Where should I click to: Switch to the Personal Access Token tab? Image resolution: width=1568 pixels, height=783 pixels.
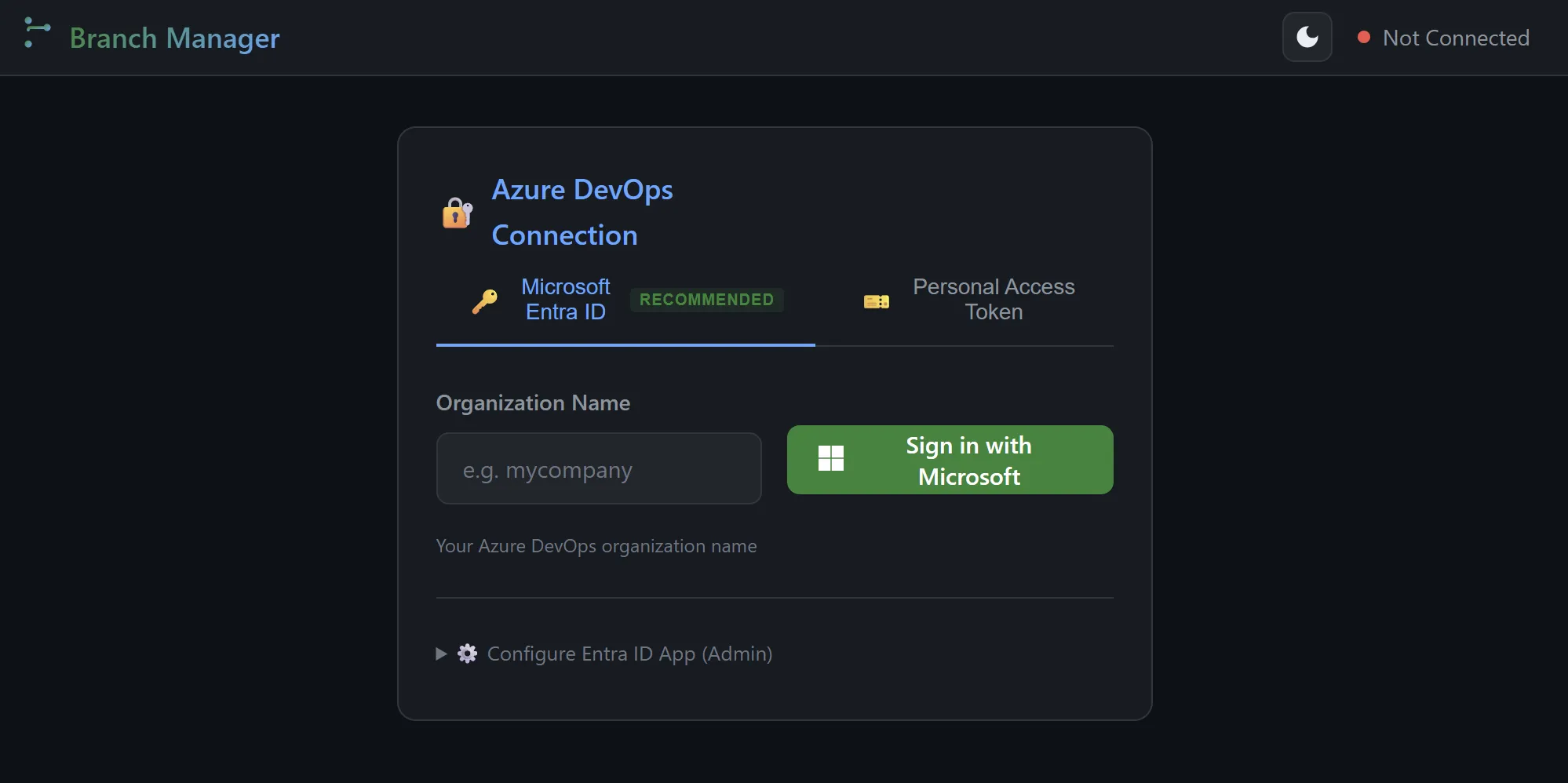coord(993,300)
